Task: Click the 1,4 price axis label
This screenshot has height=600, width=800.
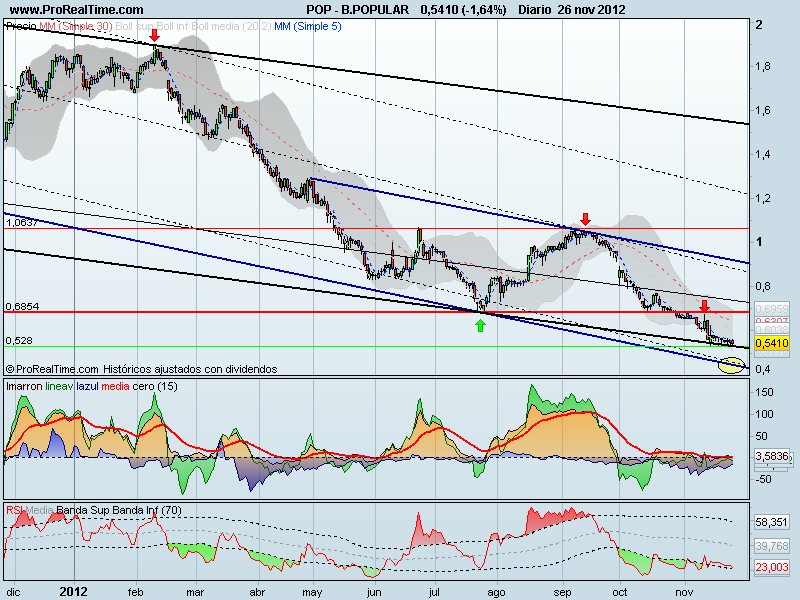Action: (762, 154)
